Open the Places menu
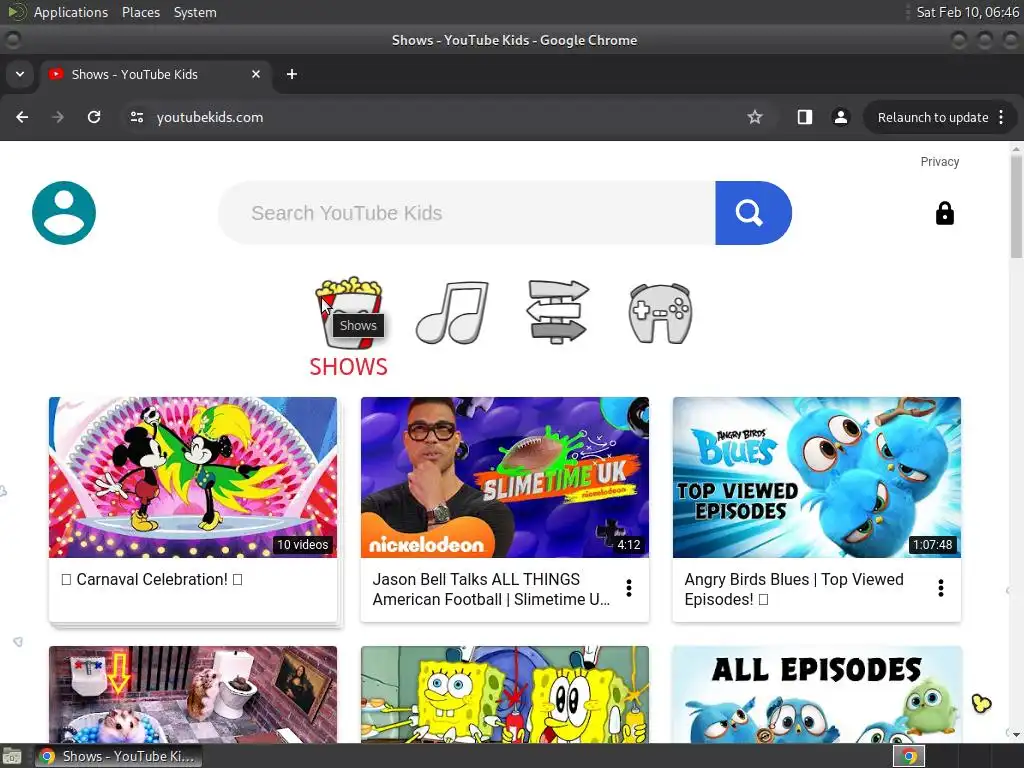This screenshot has height=768, width=1024. (x=141, y=12)
